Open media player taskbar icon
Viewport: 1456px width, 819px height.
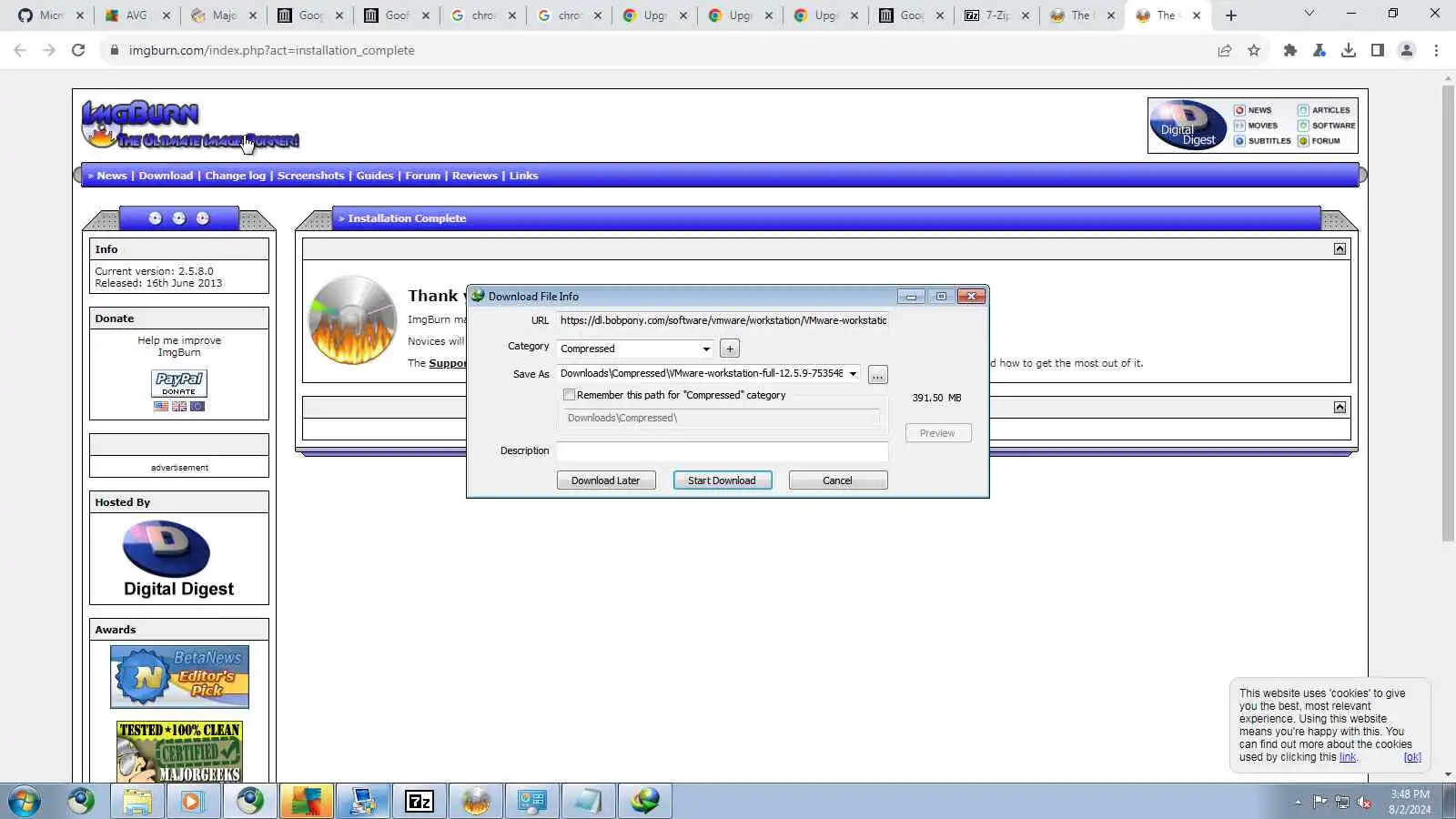193,802
